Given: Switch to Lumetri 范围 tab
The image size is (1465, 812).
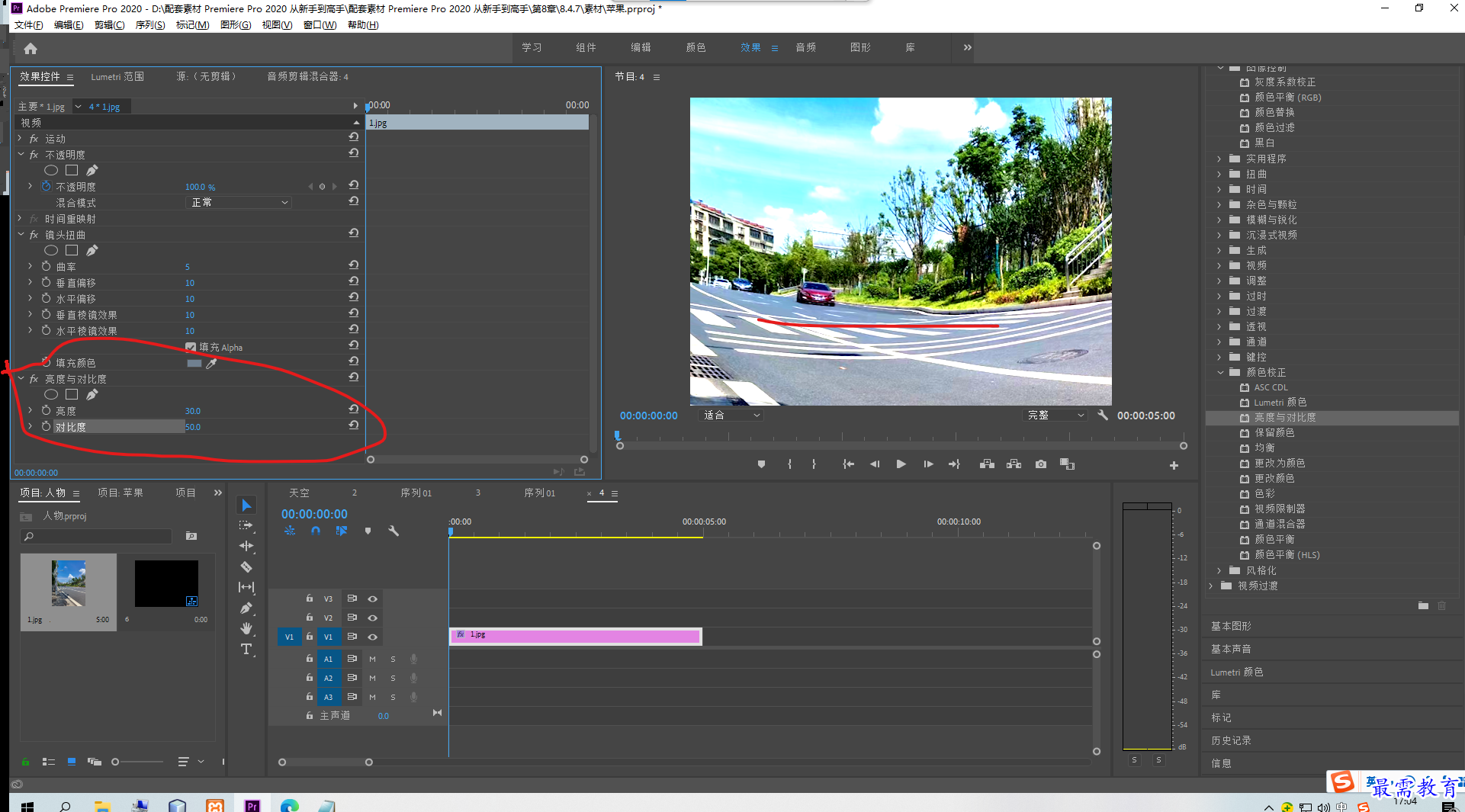Looking at the screenshot, I should [117, 77].
